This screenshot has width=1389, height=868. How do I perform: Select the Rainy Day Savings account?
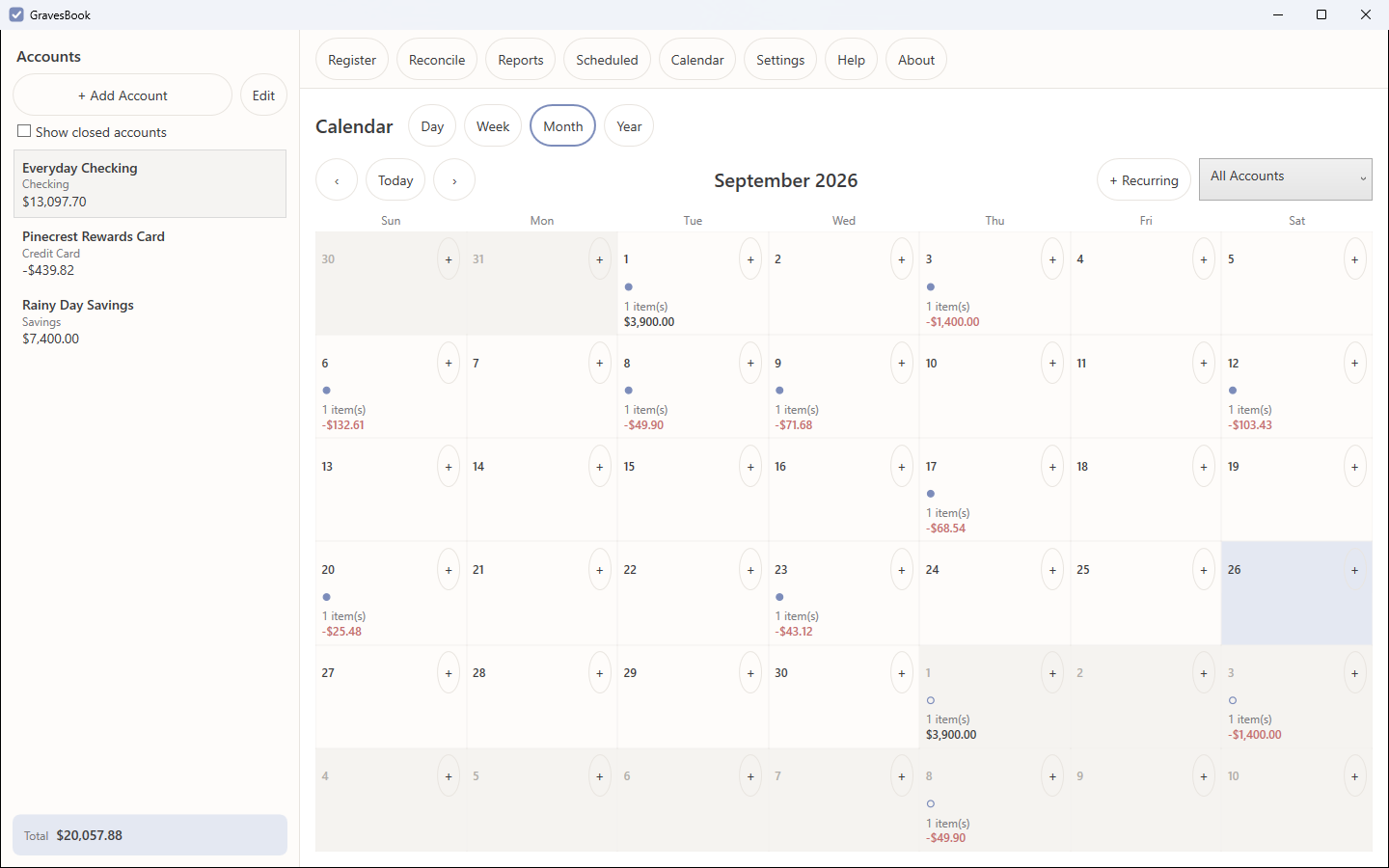[150, 321]
